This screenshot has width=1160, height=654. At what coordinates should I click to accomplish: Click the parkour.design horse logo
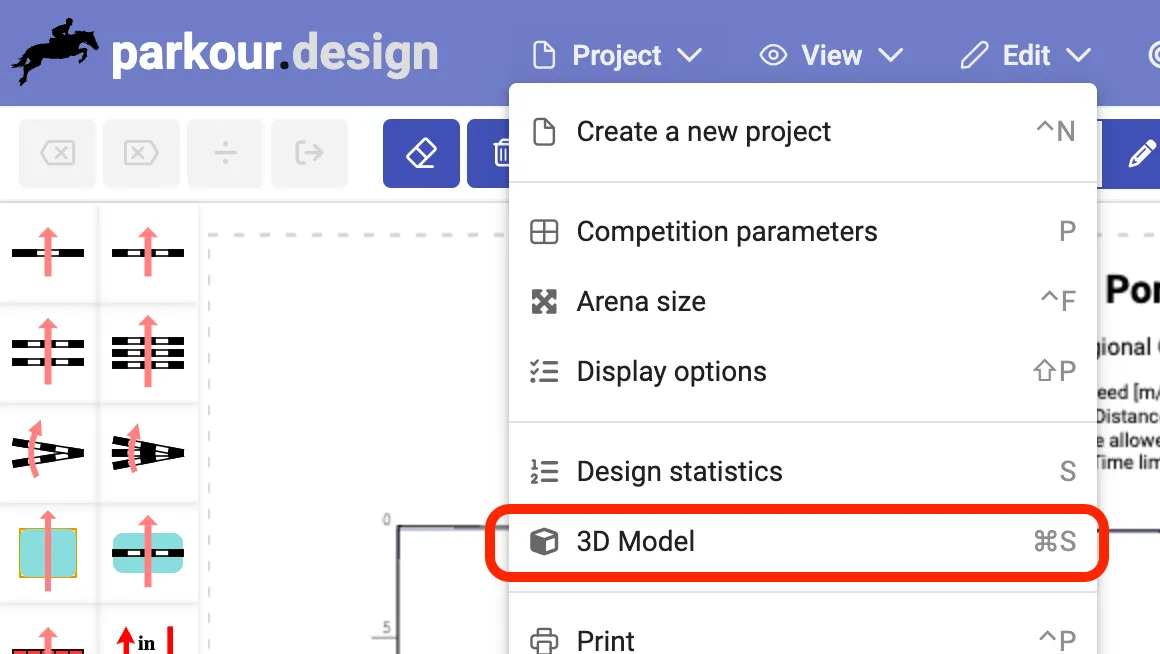pos(56,53)
